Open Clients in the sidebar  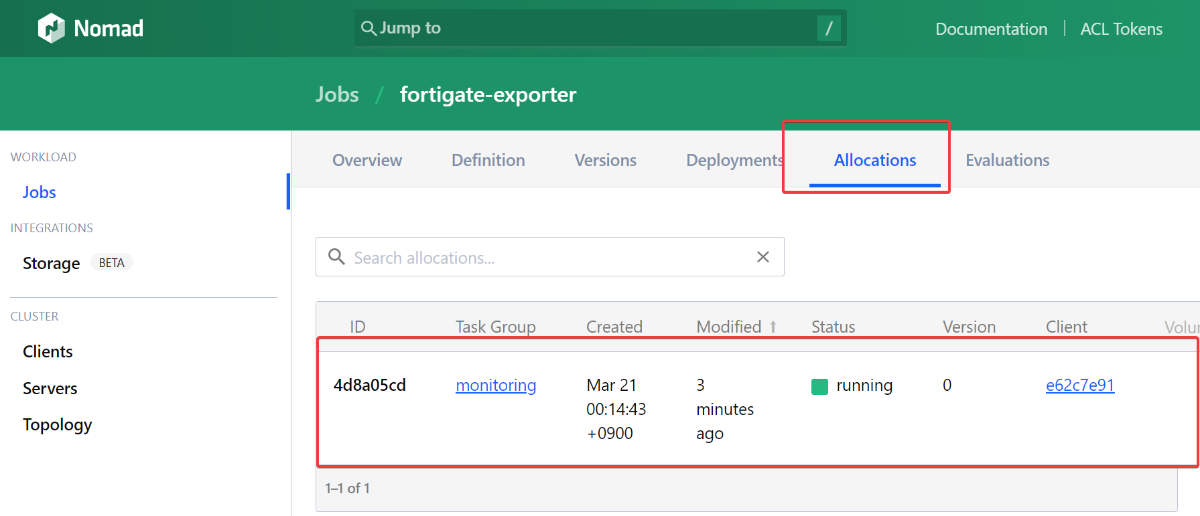click(48, 351)
